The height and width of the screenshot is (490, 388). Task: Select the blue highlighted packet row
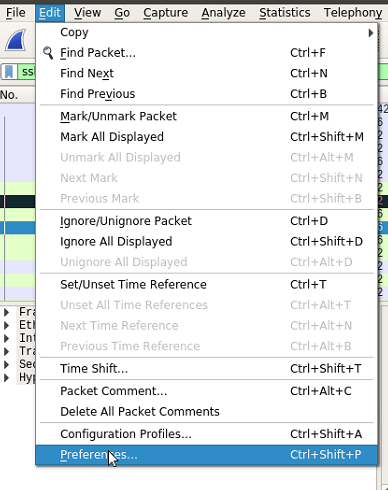click(x=17, y=228)
